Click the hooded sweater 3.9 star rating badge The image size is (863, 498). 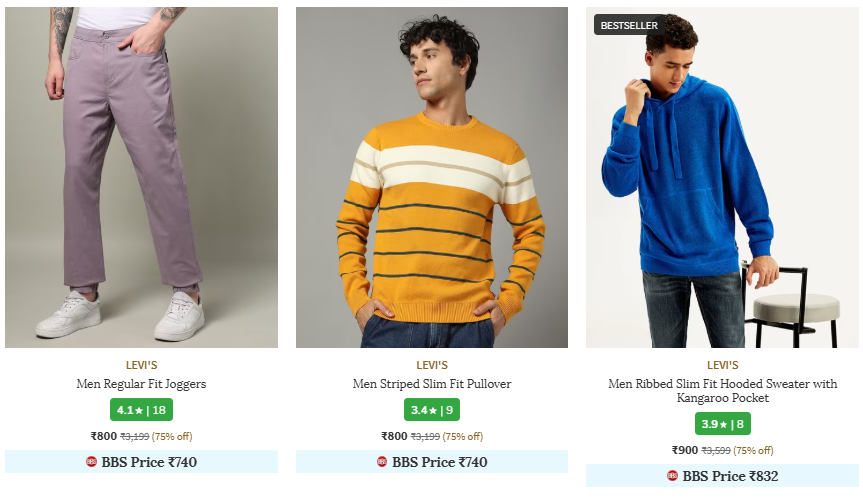722,424
